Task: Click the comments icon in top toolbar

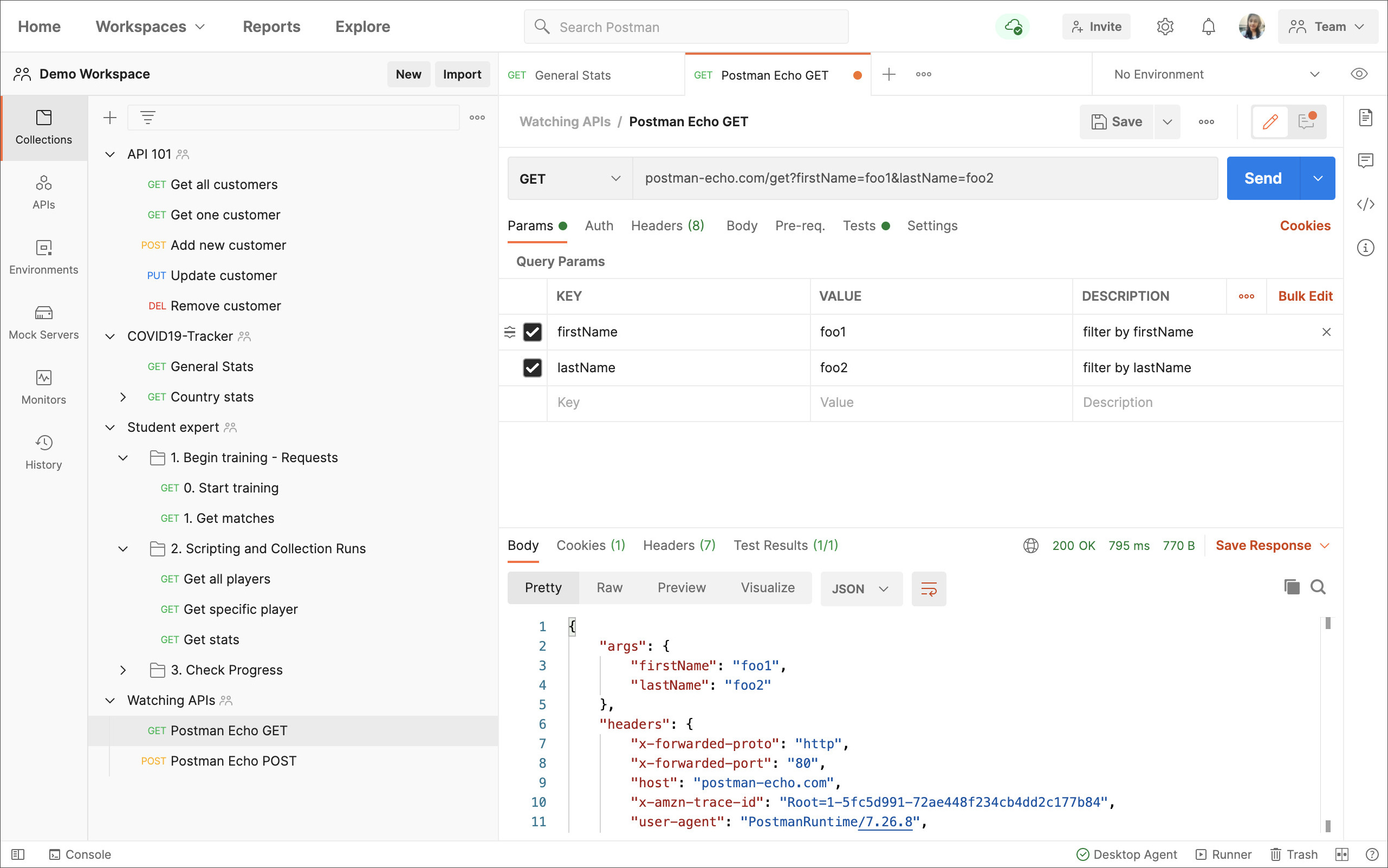Action: pos(1306,121)
